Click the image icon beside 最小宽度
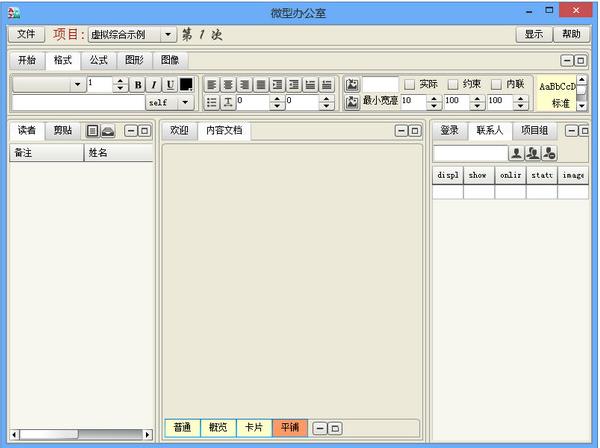 352,102
